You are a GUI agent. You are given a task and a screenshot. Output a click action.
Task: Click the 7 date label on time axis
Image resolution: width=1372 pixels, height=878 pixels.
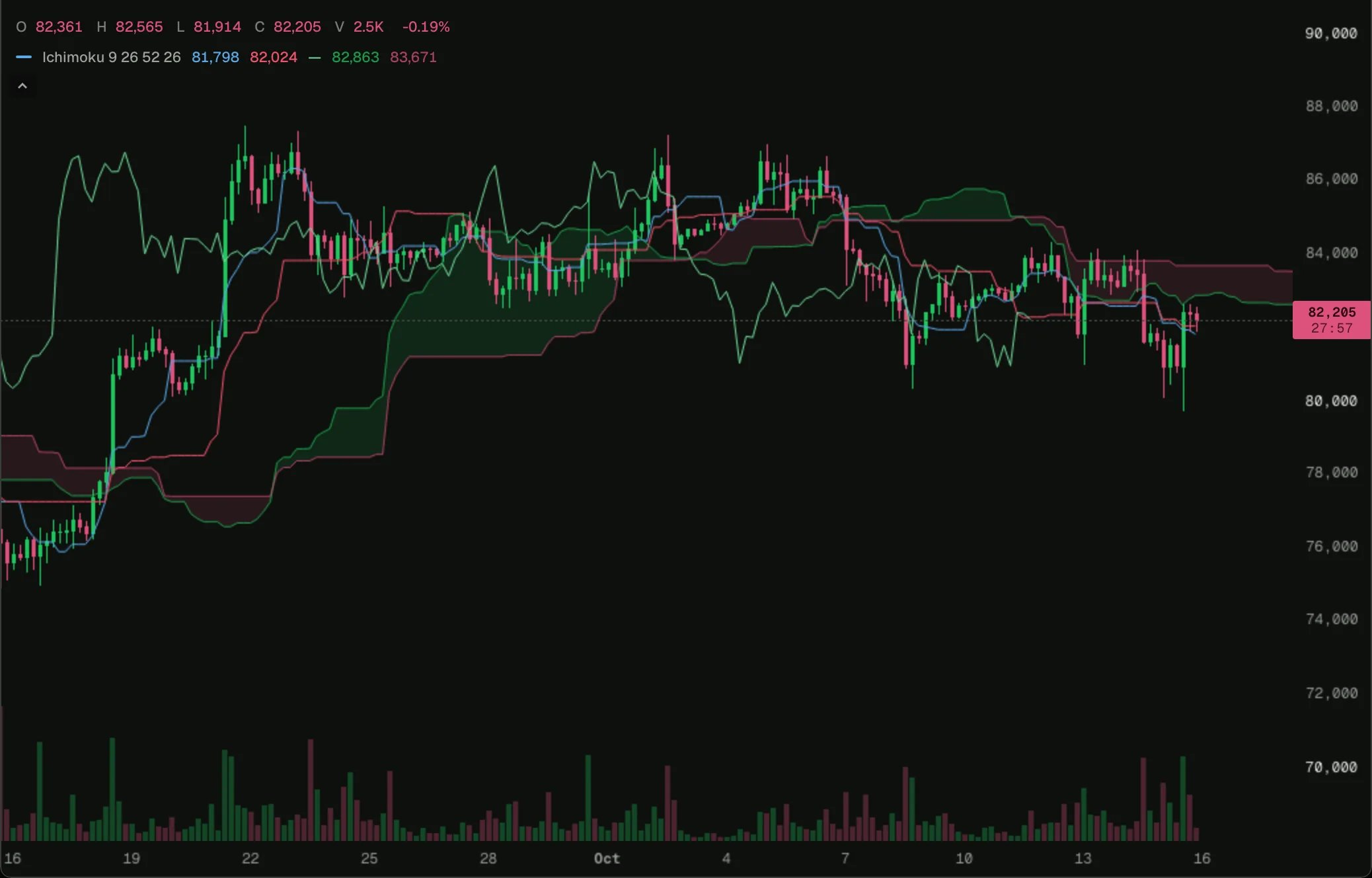coord(845,858)
